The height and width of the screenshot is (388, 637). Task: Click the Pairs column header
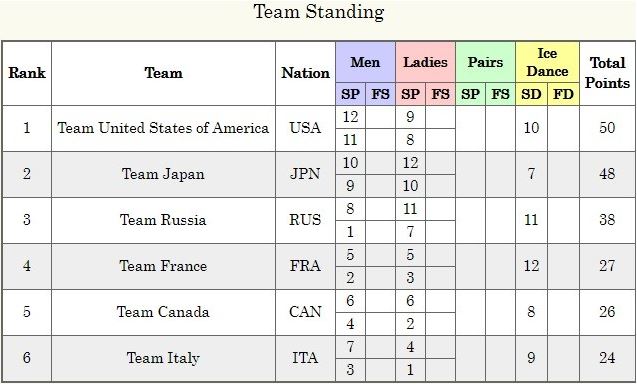(x=485, y=62)
